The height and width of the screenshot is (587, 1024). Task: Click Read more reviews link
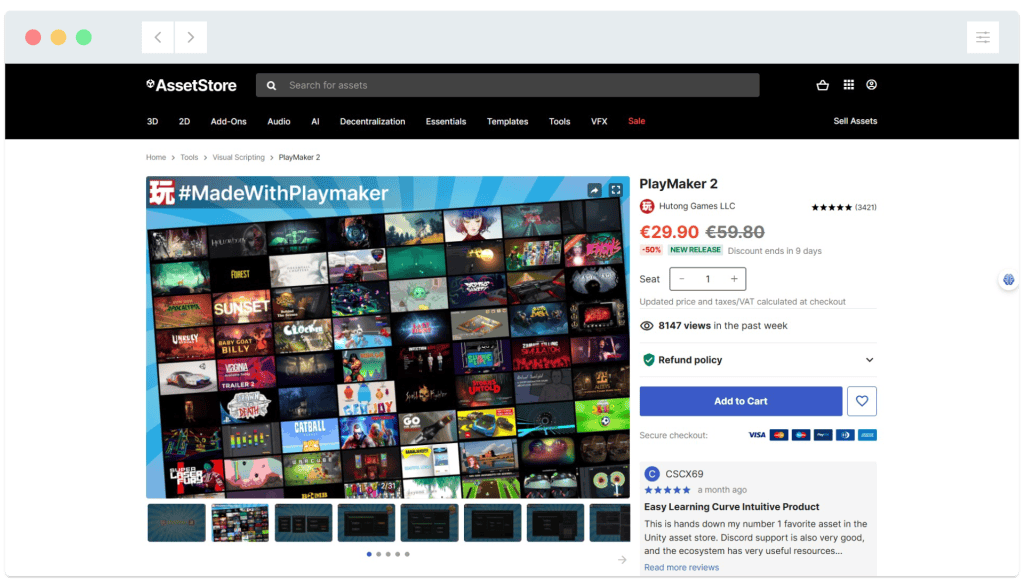681,567
